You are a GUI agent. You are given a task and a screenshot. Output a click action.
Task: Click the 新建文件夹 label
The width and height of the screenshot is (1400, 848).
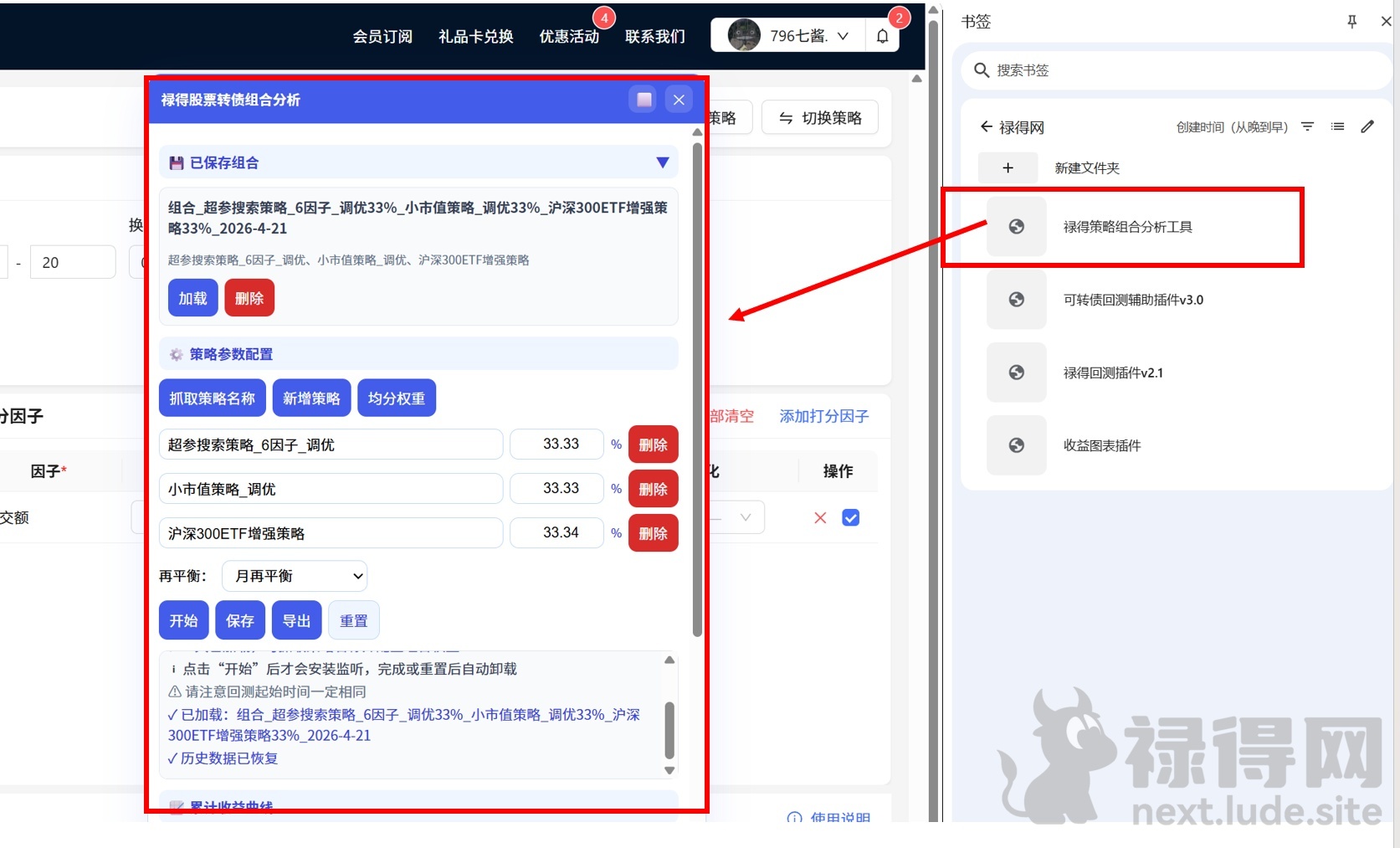[x=1087, y=168]
